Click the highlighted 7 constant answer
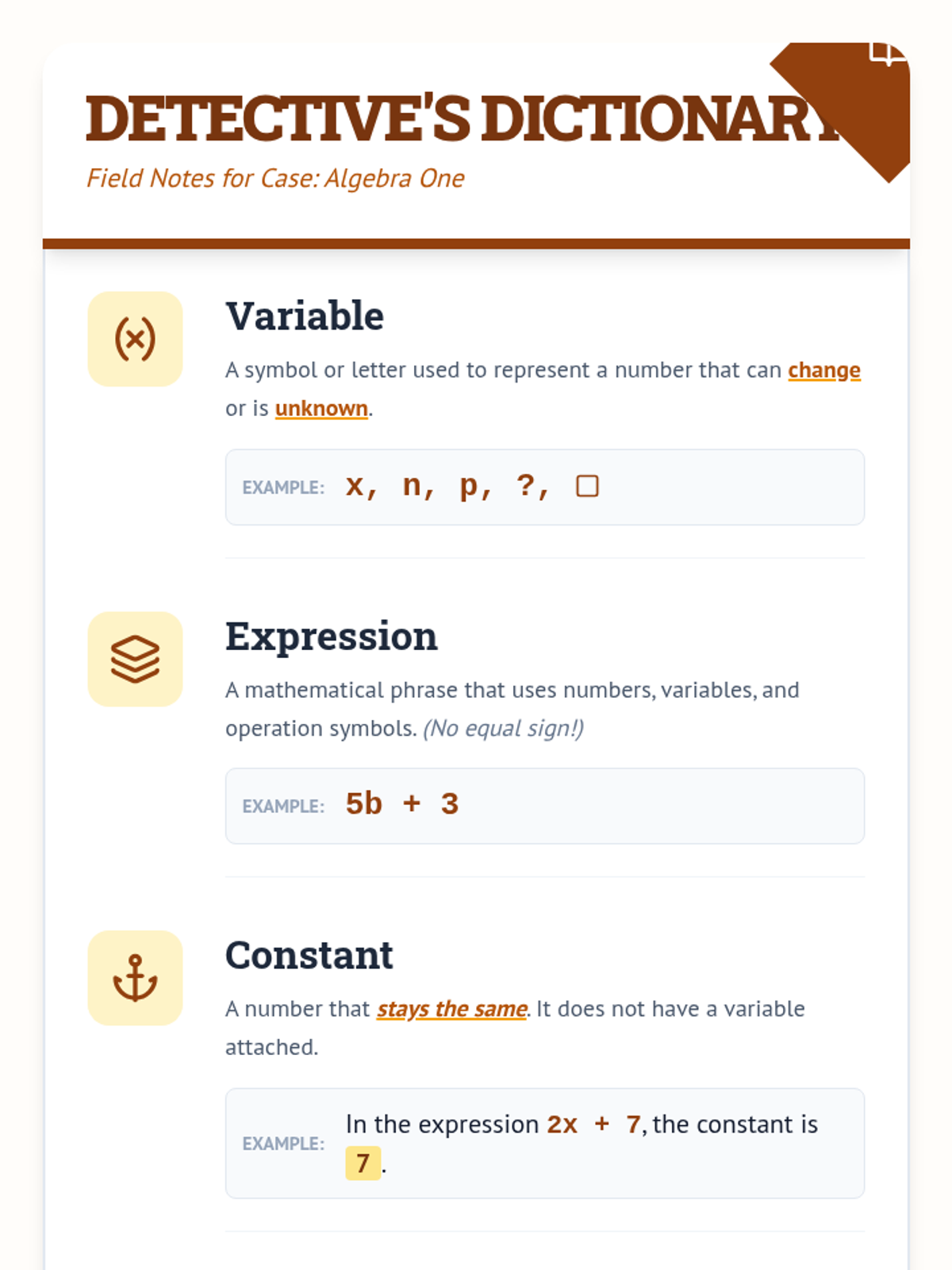Viewport: 952px width, 1270px height. [363, 1163]
